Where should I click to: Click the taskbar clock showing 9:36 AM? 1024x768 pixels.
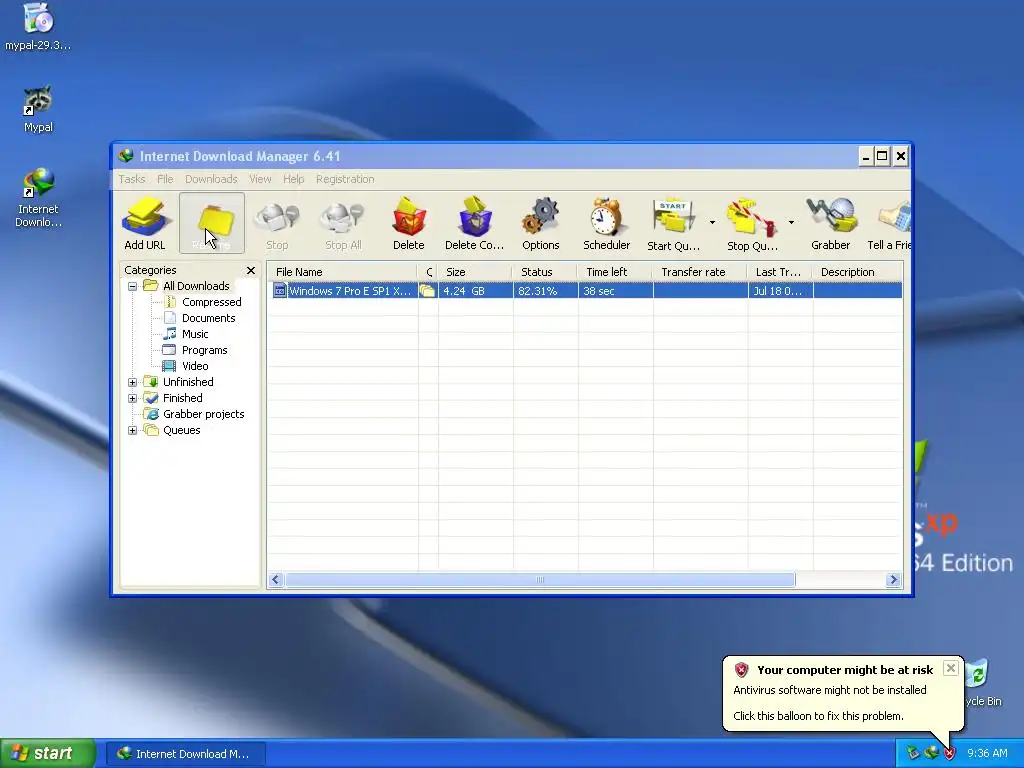987,754
